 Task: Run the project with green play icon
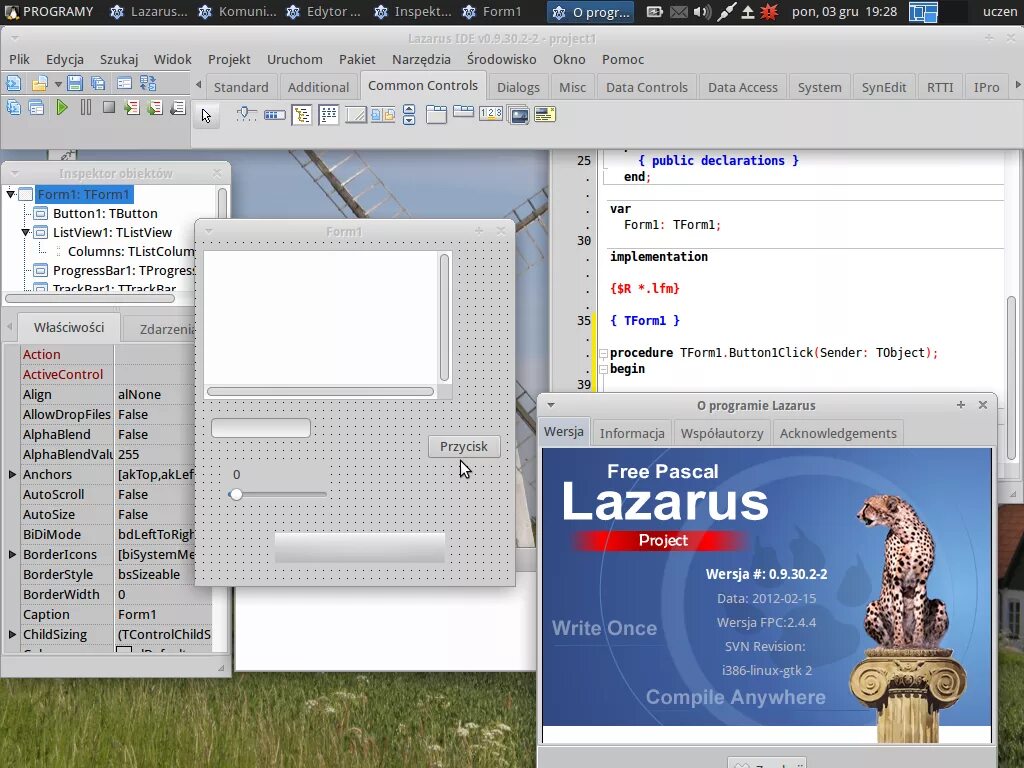(x=62, y=107)
